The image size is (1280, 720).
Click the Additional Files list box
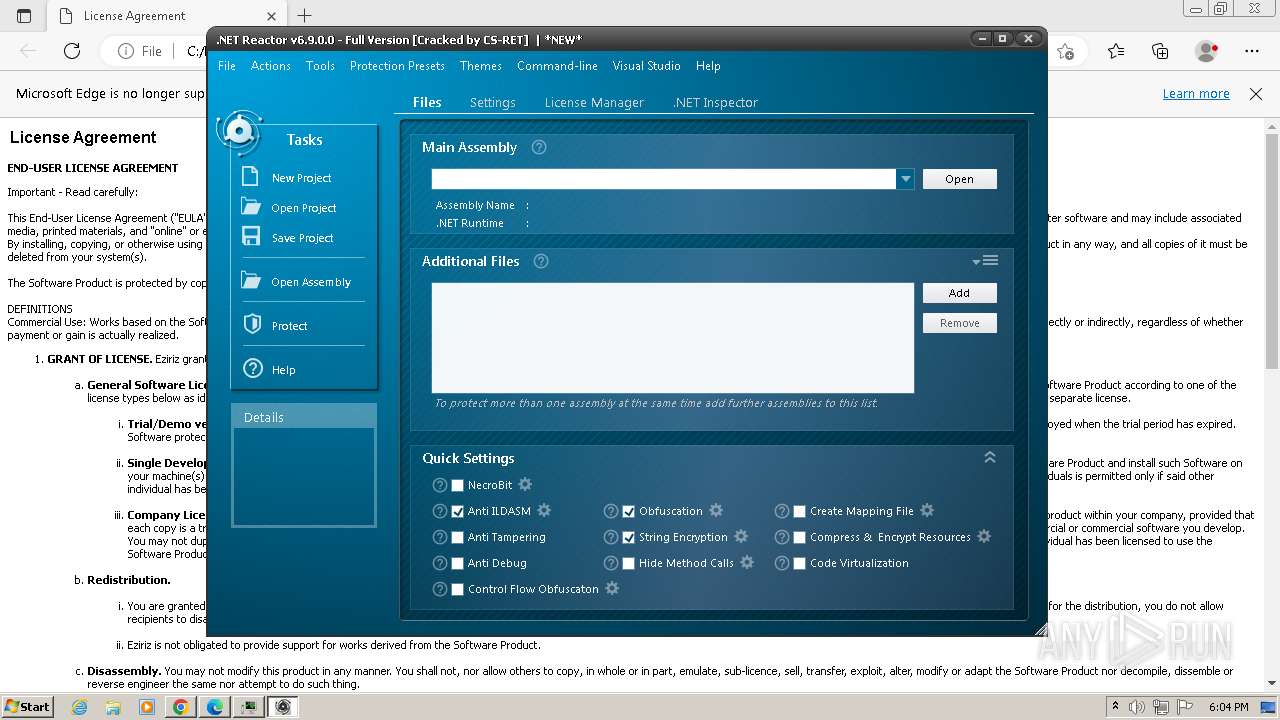(672, 338)
